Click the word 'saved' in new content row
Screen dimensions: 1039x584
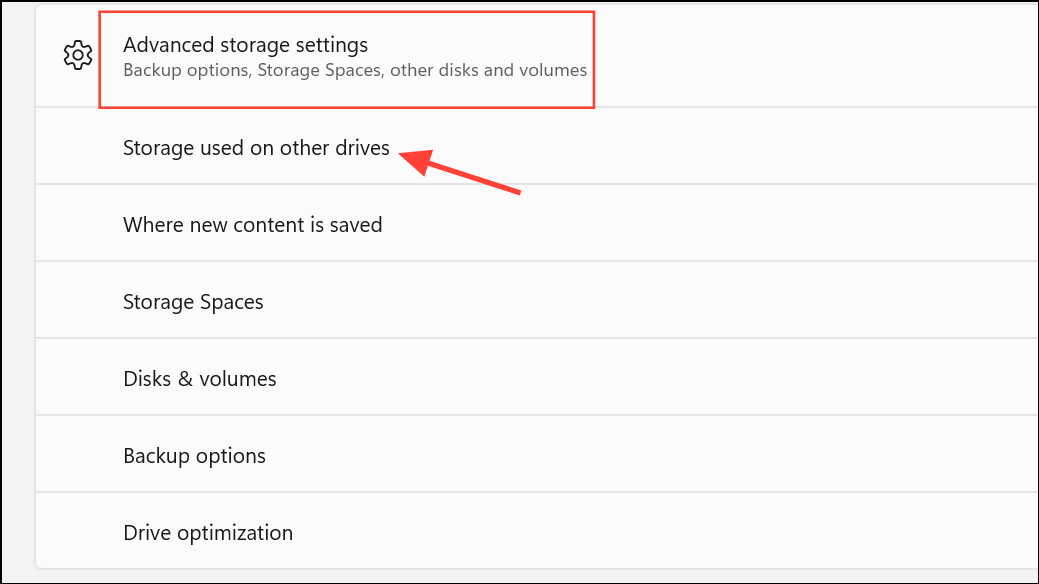[356, 225]
